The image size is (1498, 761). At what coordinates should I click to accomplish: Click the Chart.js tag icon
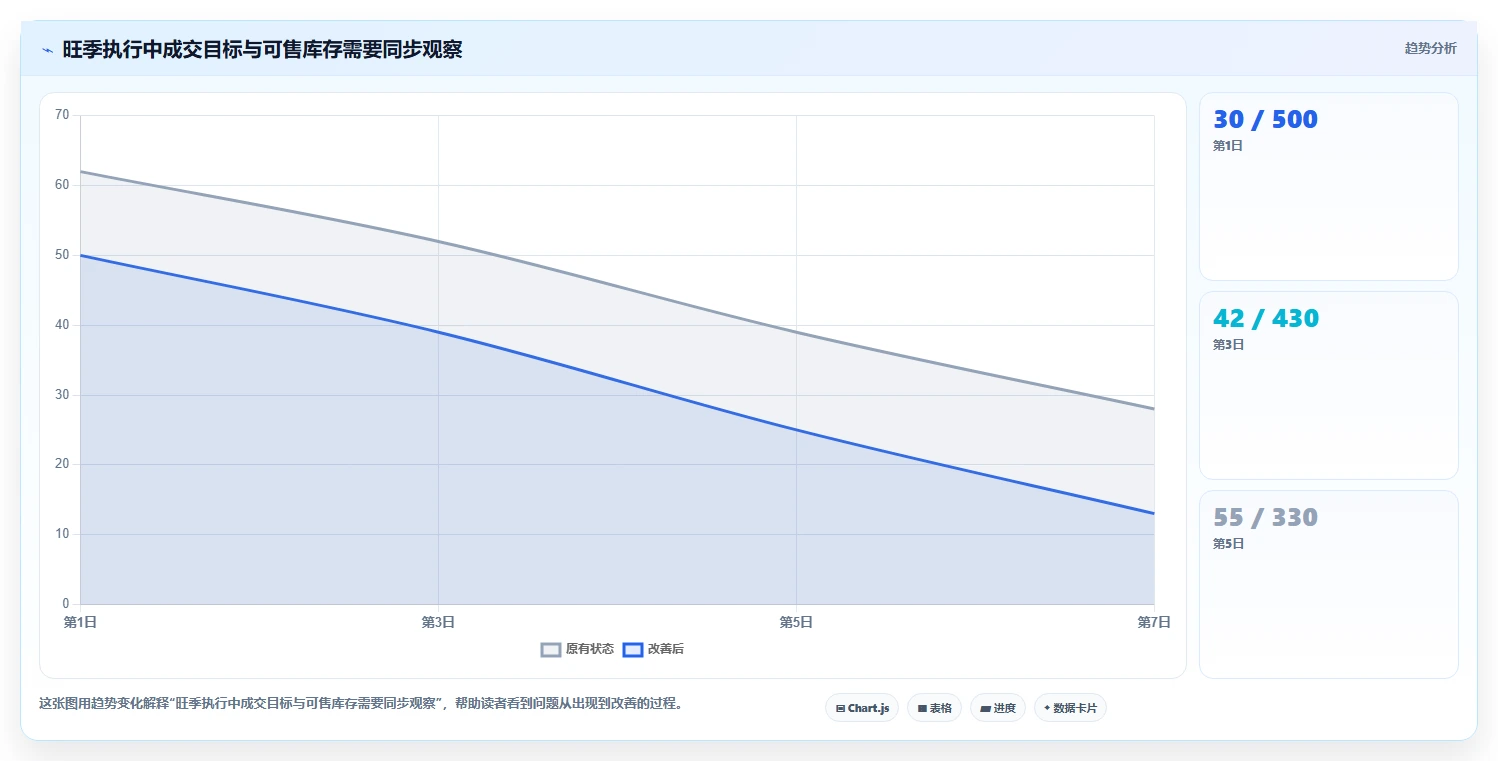point(840,708)
